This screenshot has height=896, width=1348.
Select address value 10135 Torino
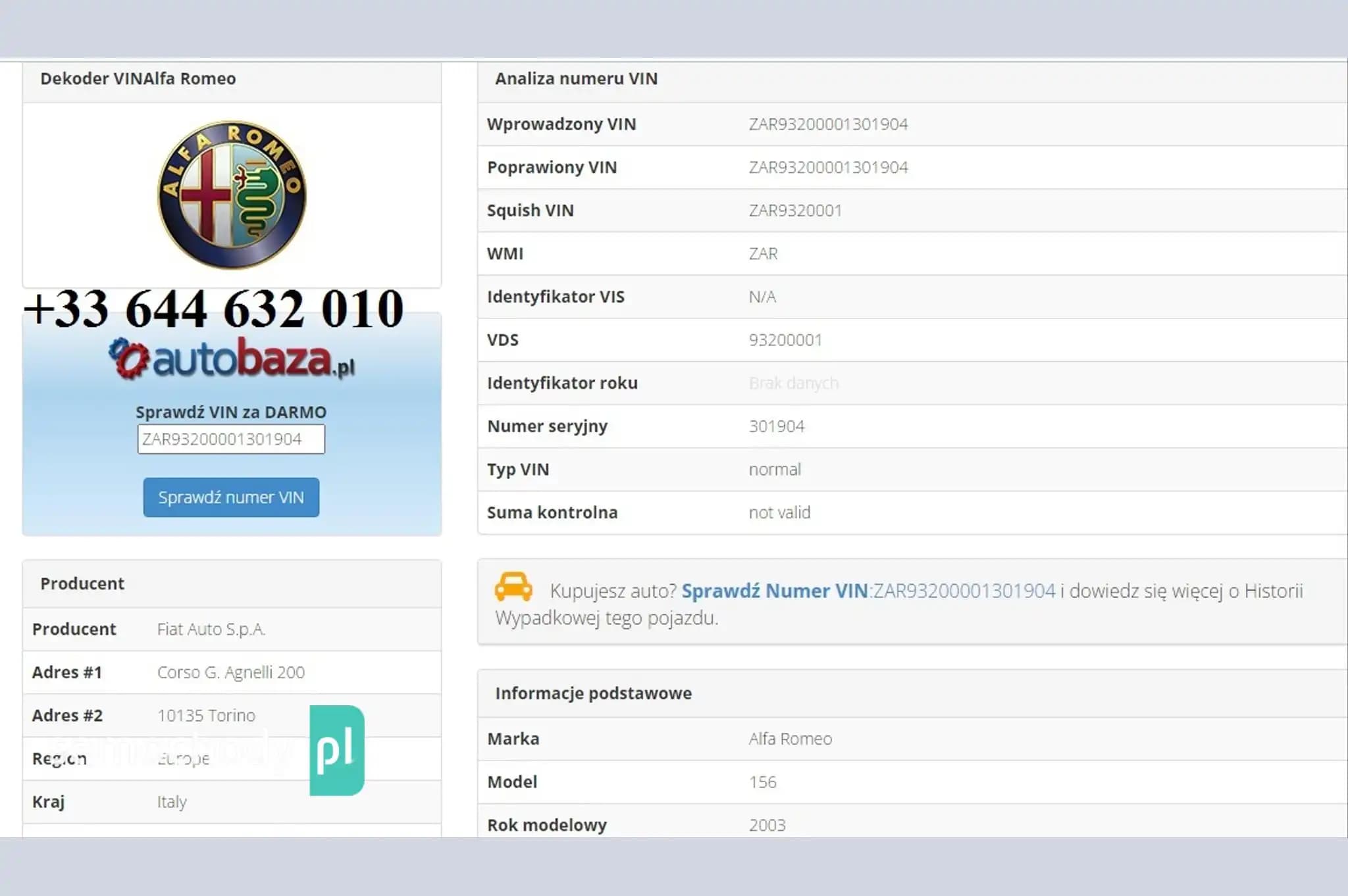[206, 715]
